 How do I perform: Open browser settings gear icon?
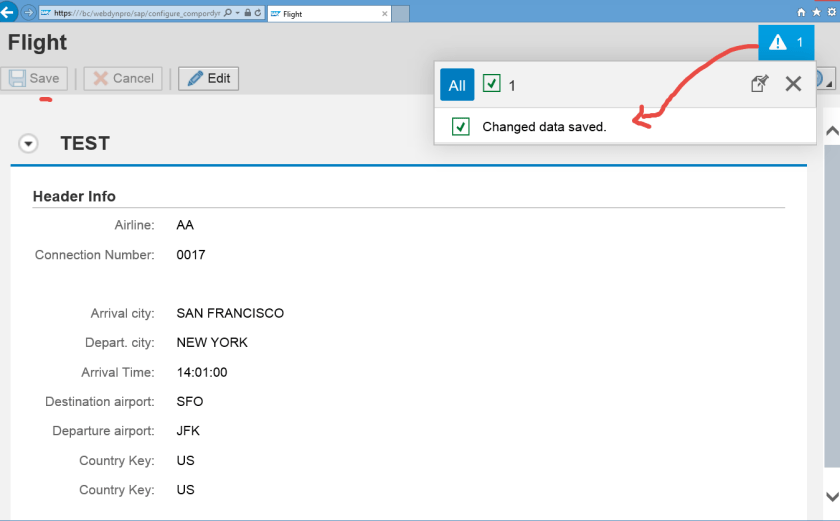tap(832, 12)
